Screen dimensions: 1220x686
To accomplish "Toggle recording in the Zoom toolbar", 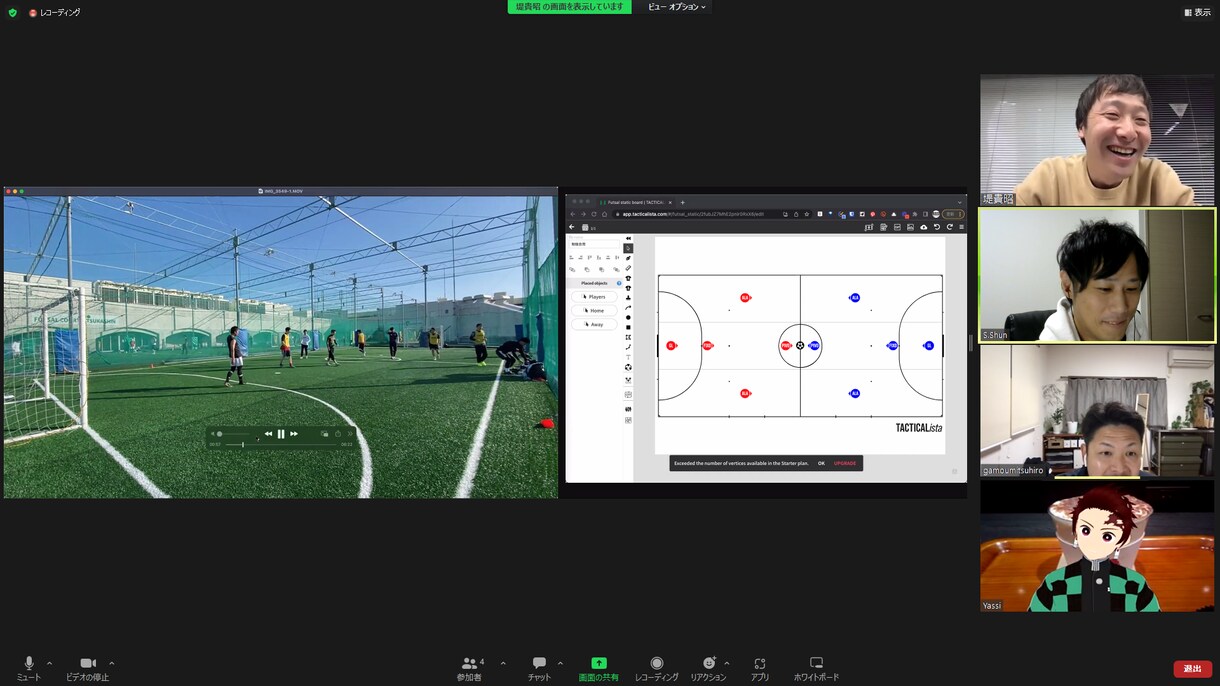I will point(656,668).
